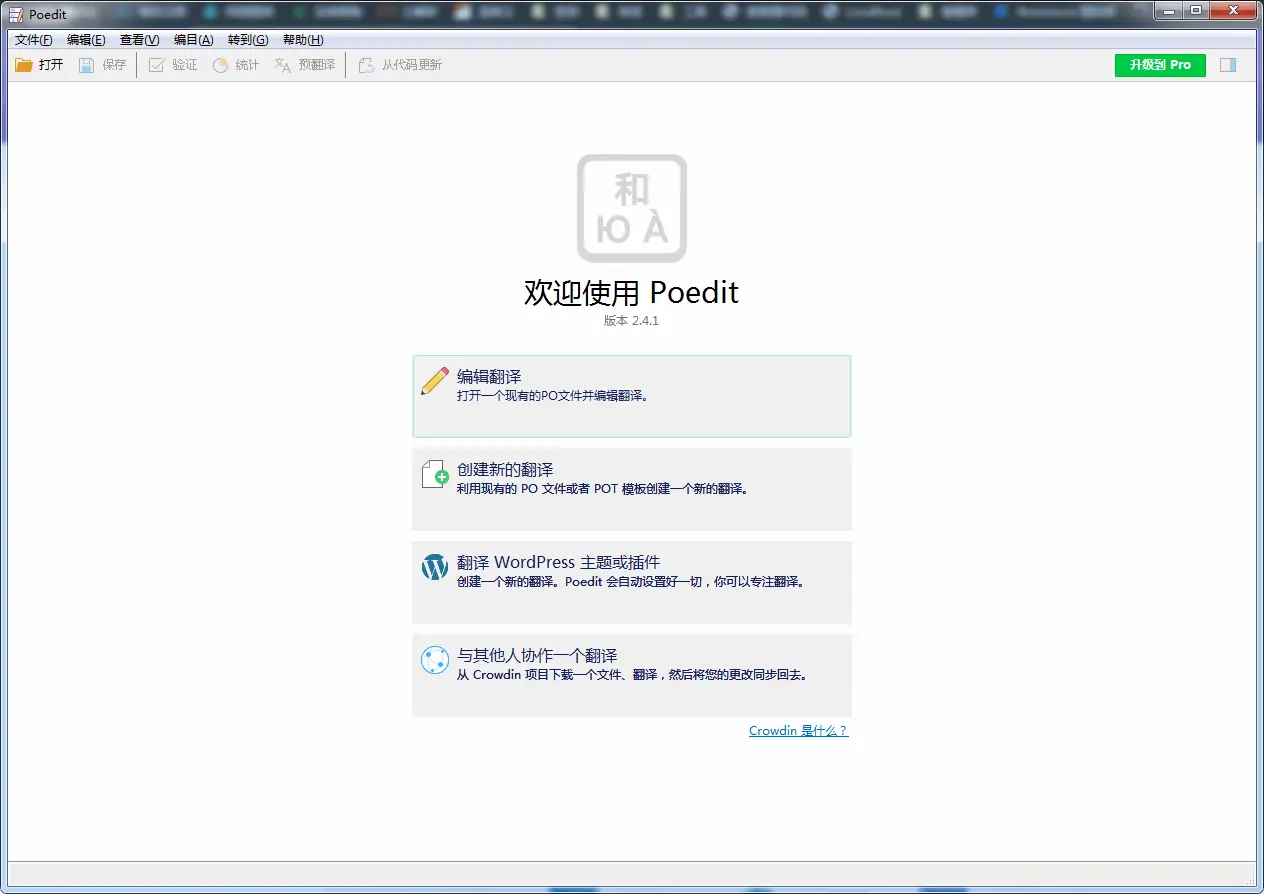The width and height of the screenshot is (1264, 894).
Task: Click the Crowdin globe icon beside 与其他人协作
Action: click(433, 660)
